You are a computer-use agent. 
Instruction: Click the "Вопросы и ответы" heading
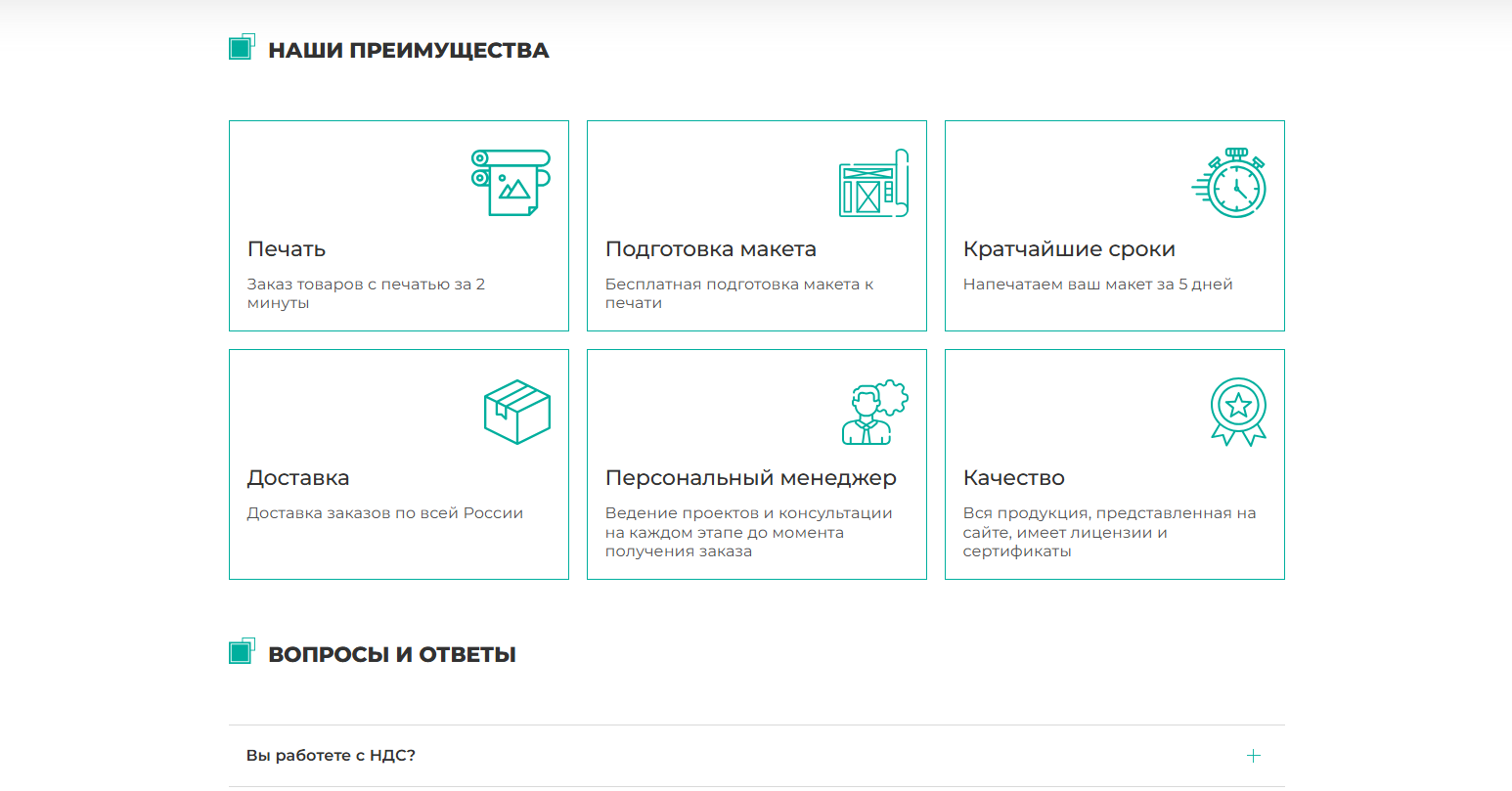pyautogui.click(x=392, y=655)
